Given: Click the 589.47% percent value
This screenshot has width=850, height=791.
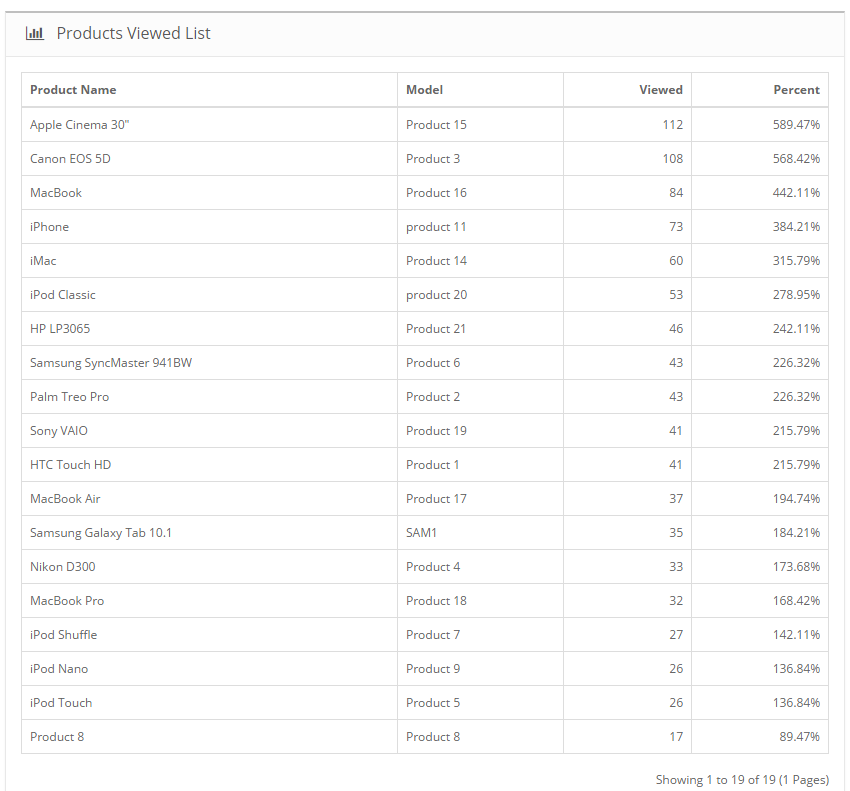Looking at the screenshot, I should [795, 125].
